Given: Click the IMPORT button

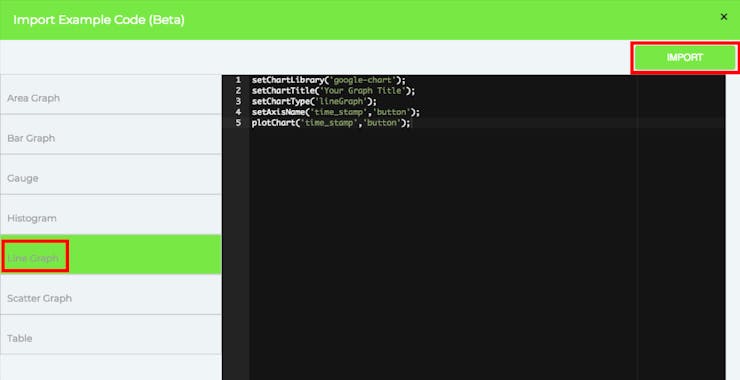Looking at the screenshot, I should (685, 58).
